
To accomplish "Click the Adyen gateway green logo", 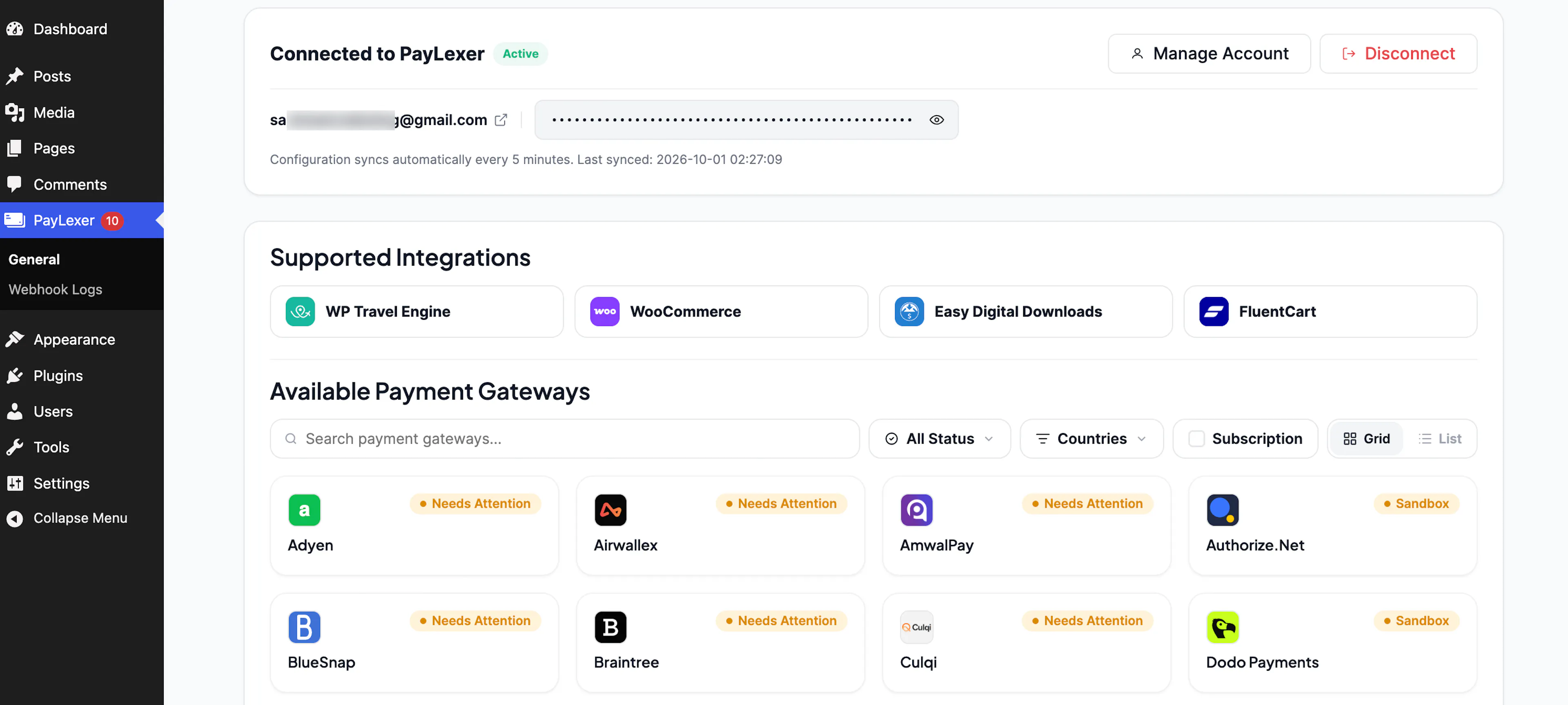I will pos(304,510).
